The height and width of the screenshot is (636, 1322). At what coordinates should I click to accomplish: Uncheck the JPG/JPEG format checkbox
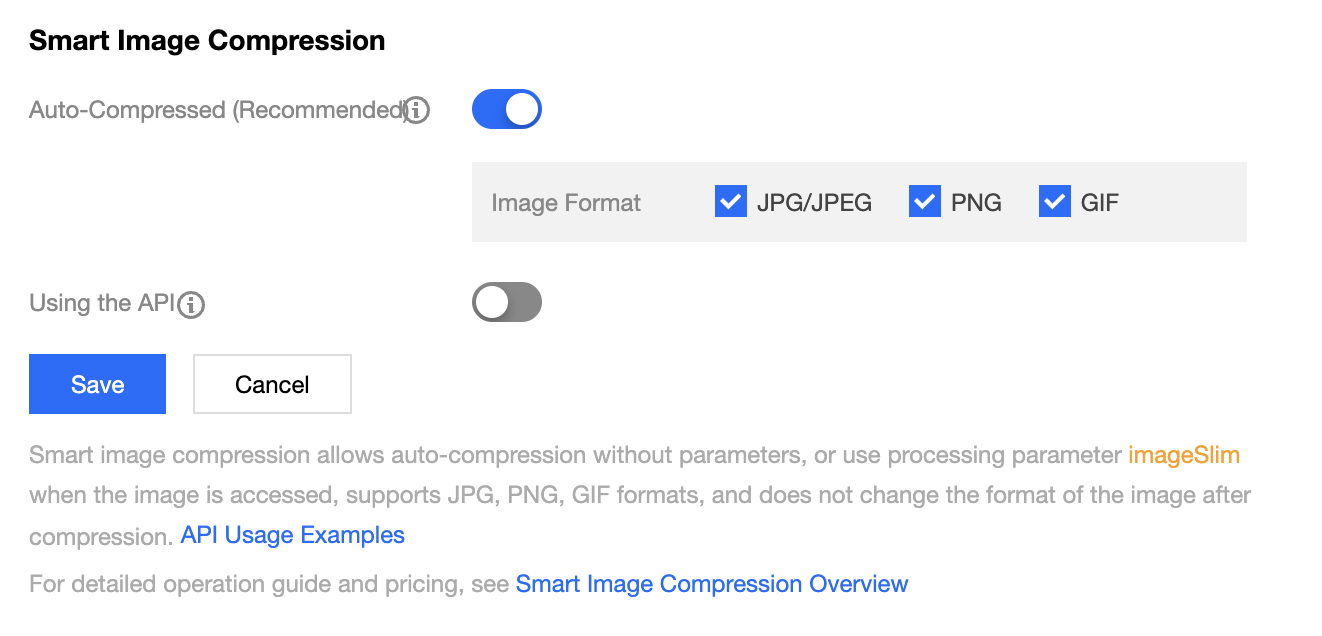click(x=731, y=202)
